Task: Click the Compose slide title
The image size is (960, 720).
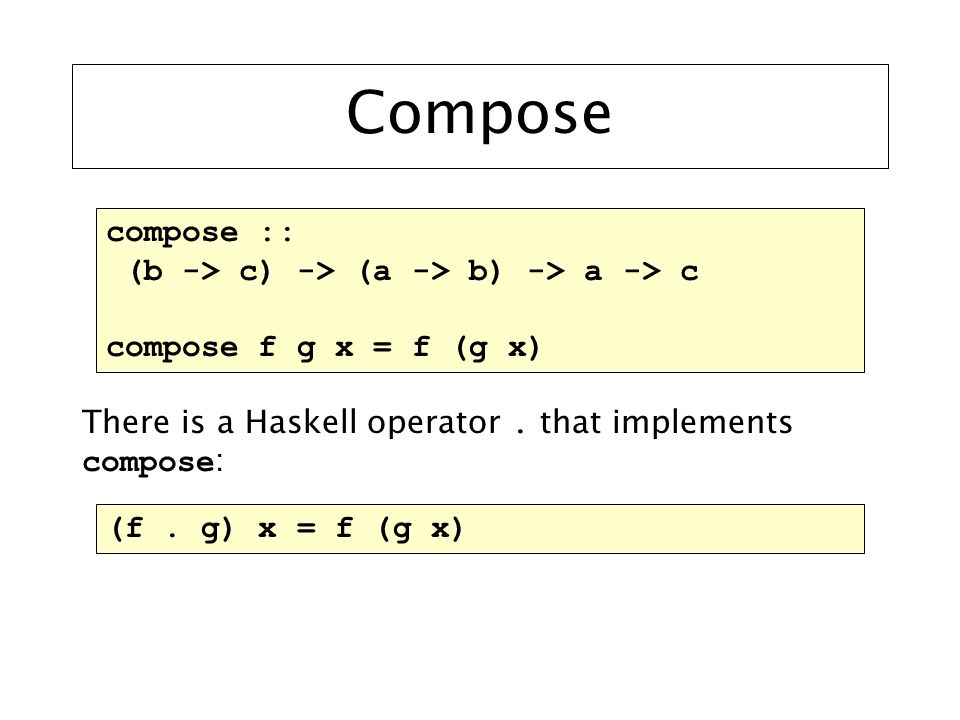Action: tap(479, 113)
